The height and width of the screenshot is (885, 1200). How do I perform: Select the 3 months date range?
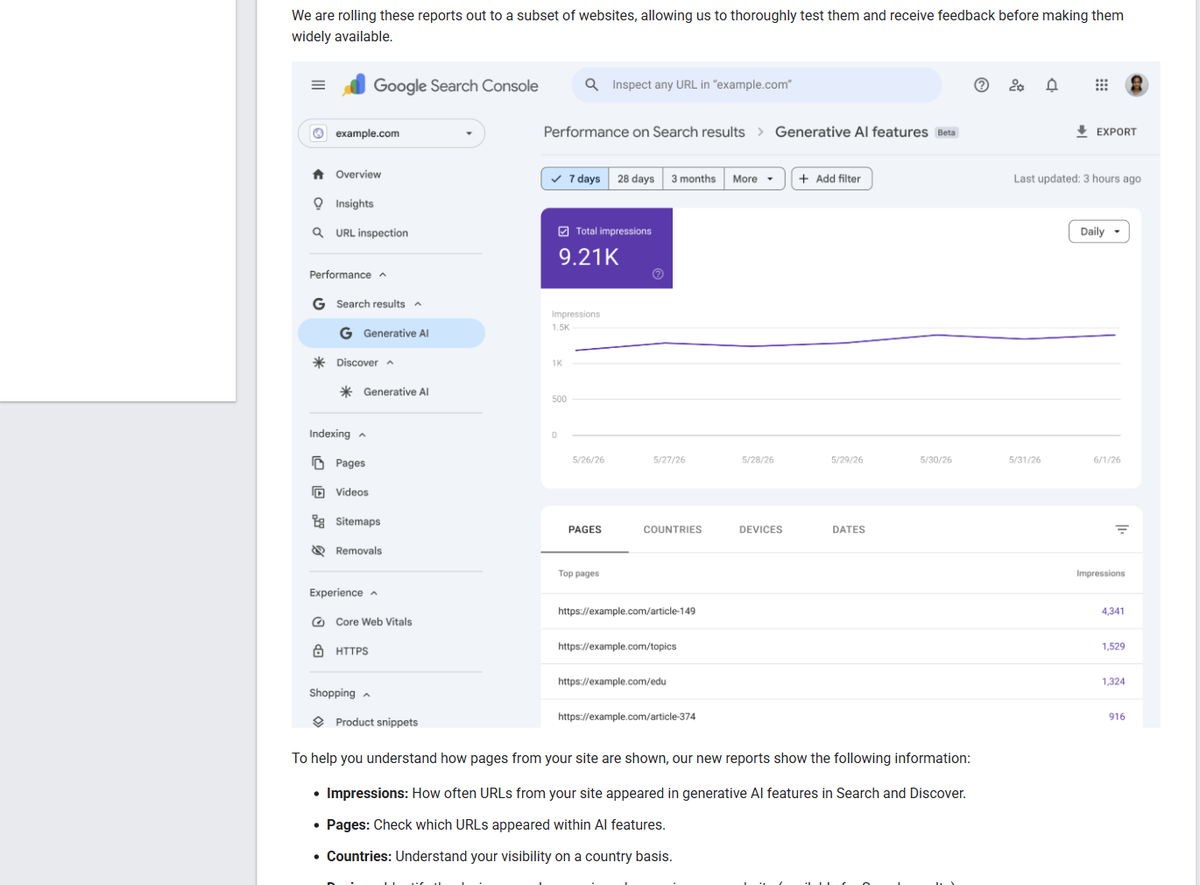[x=693, y=179]
